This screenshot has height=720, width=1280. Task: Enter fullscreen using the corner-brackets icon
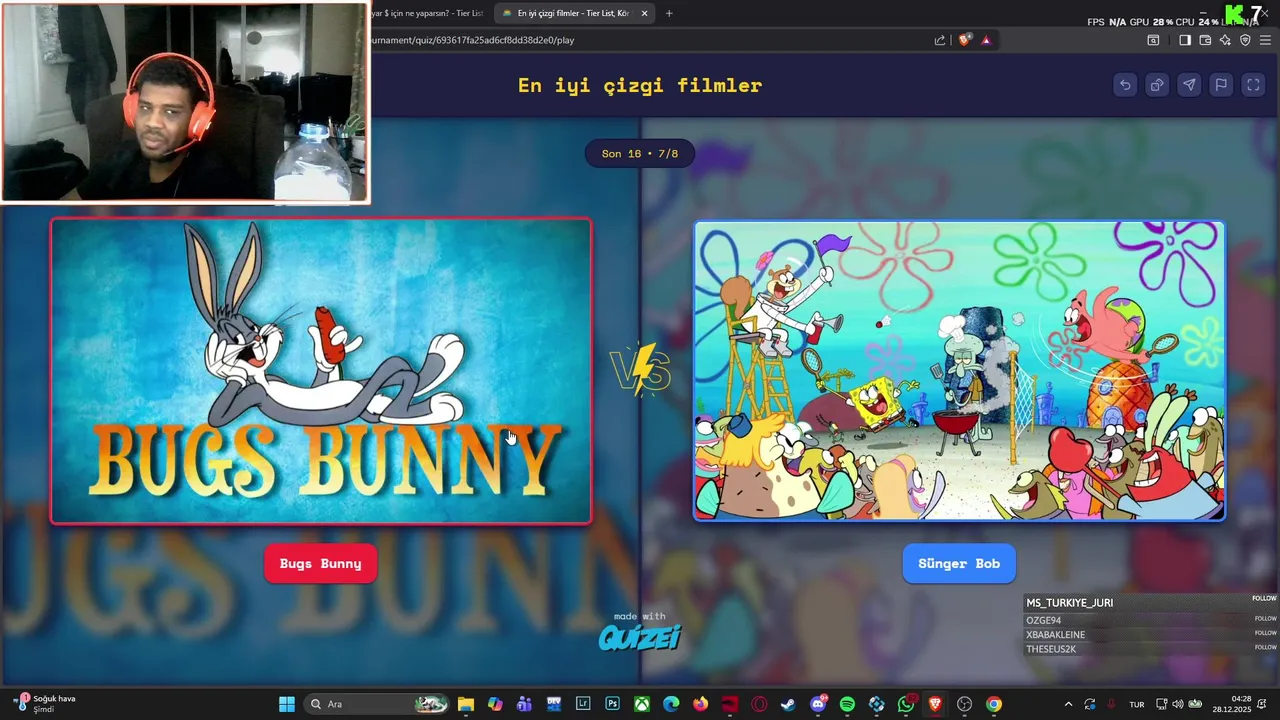point(1253,85)
